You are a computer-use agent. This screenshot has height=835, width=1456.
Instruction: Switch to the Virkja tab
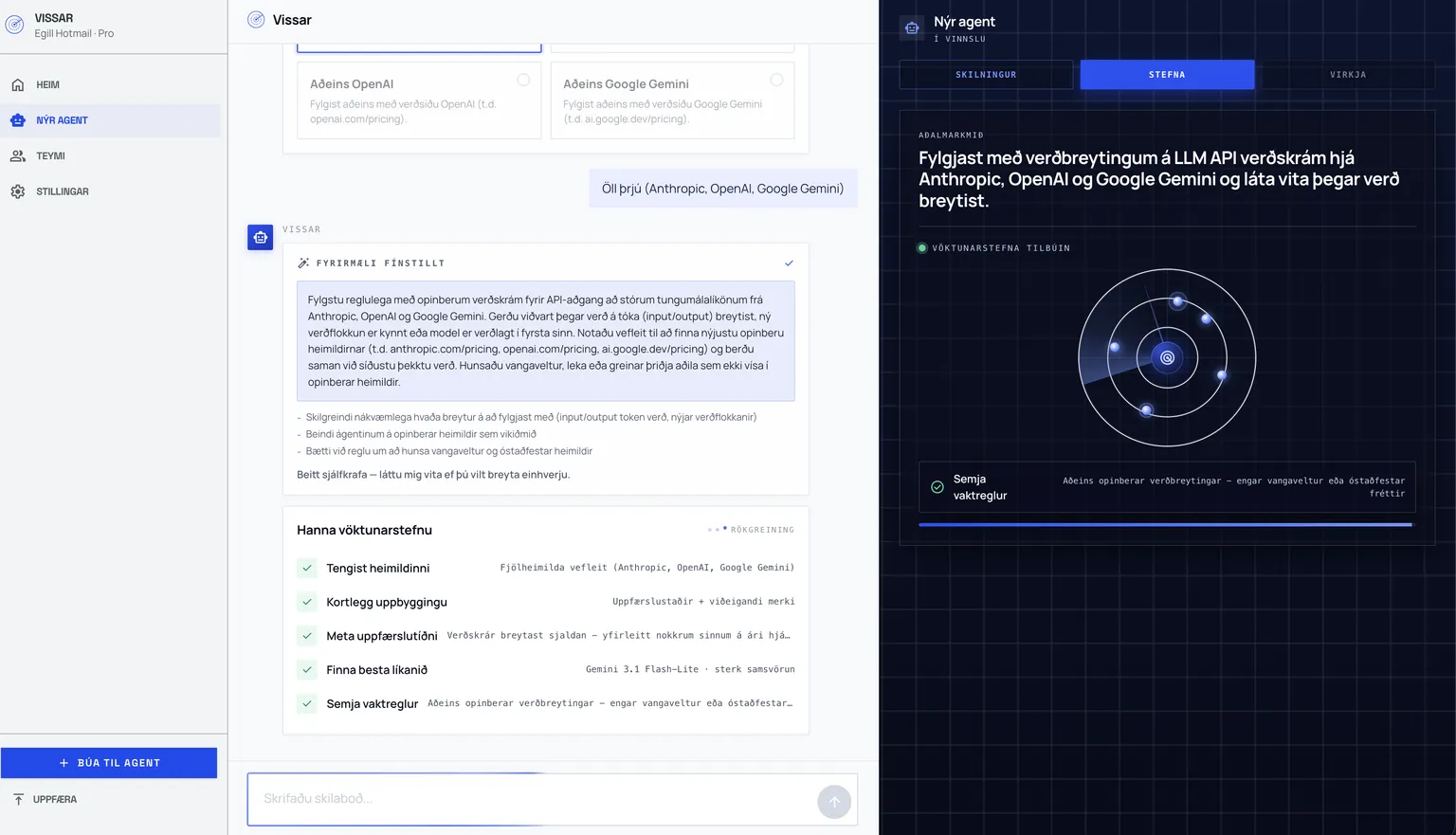(x=1348, y=75)
